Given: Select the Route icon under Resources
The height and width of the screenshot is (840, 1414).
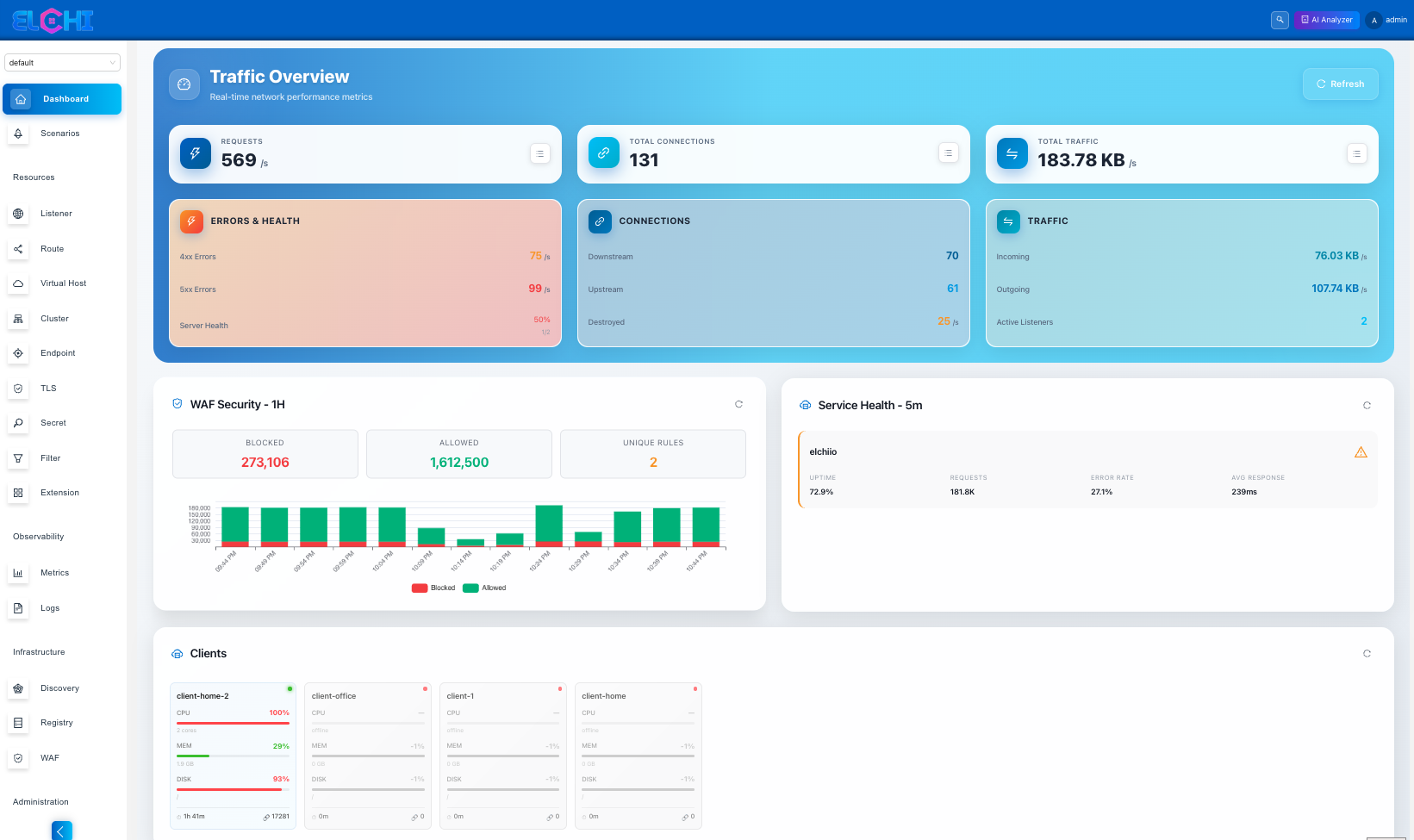Looking at the screenshot, I should [x=18, y=249].
